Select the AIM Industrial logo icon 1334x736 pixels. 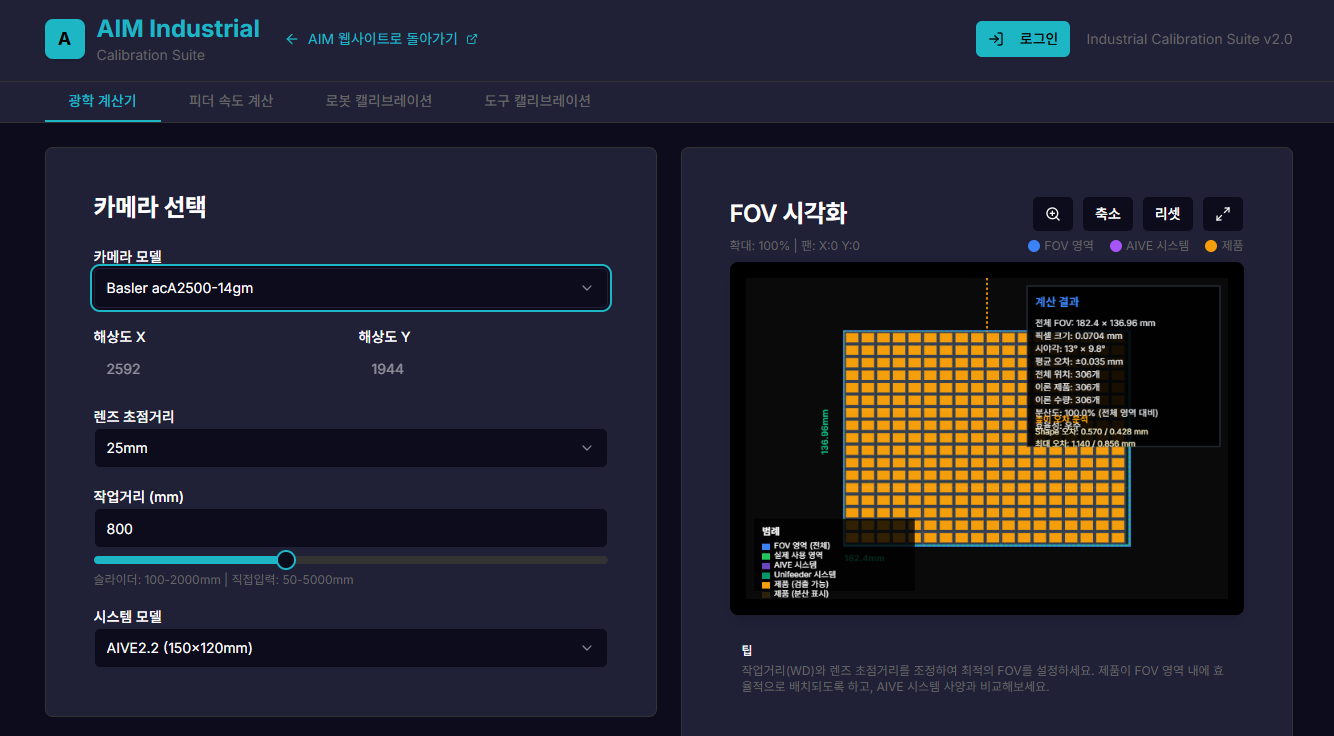(x=62, y=39)
